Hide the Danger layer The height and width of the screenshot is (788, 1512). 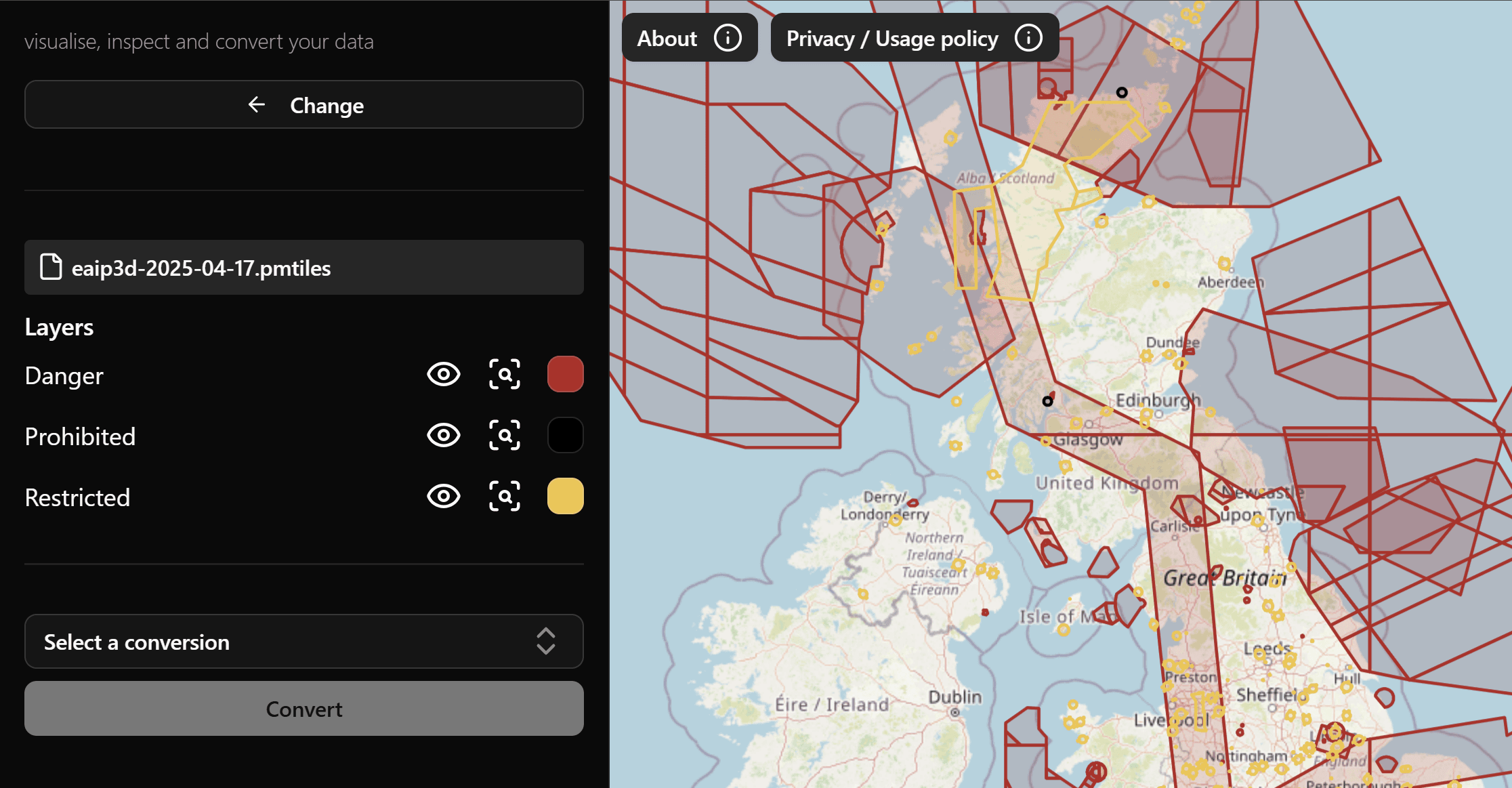[444, 375]
